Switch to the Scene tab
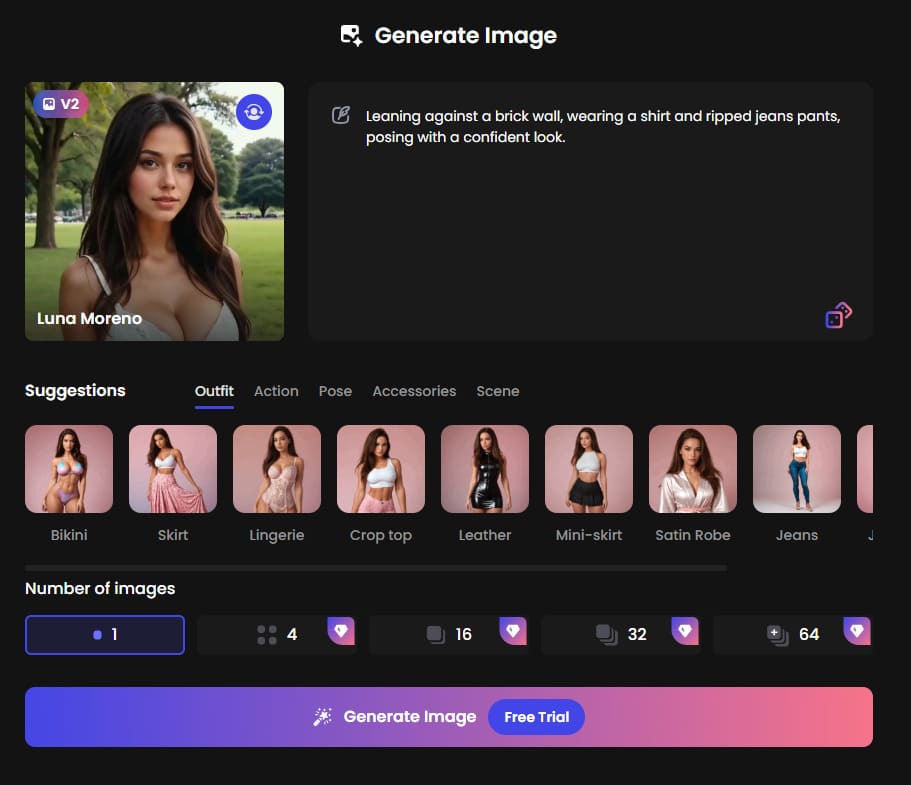The width and height of the screenshot is (911, 785). tap(498, 391)
